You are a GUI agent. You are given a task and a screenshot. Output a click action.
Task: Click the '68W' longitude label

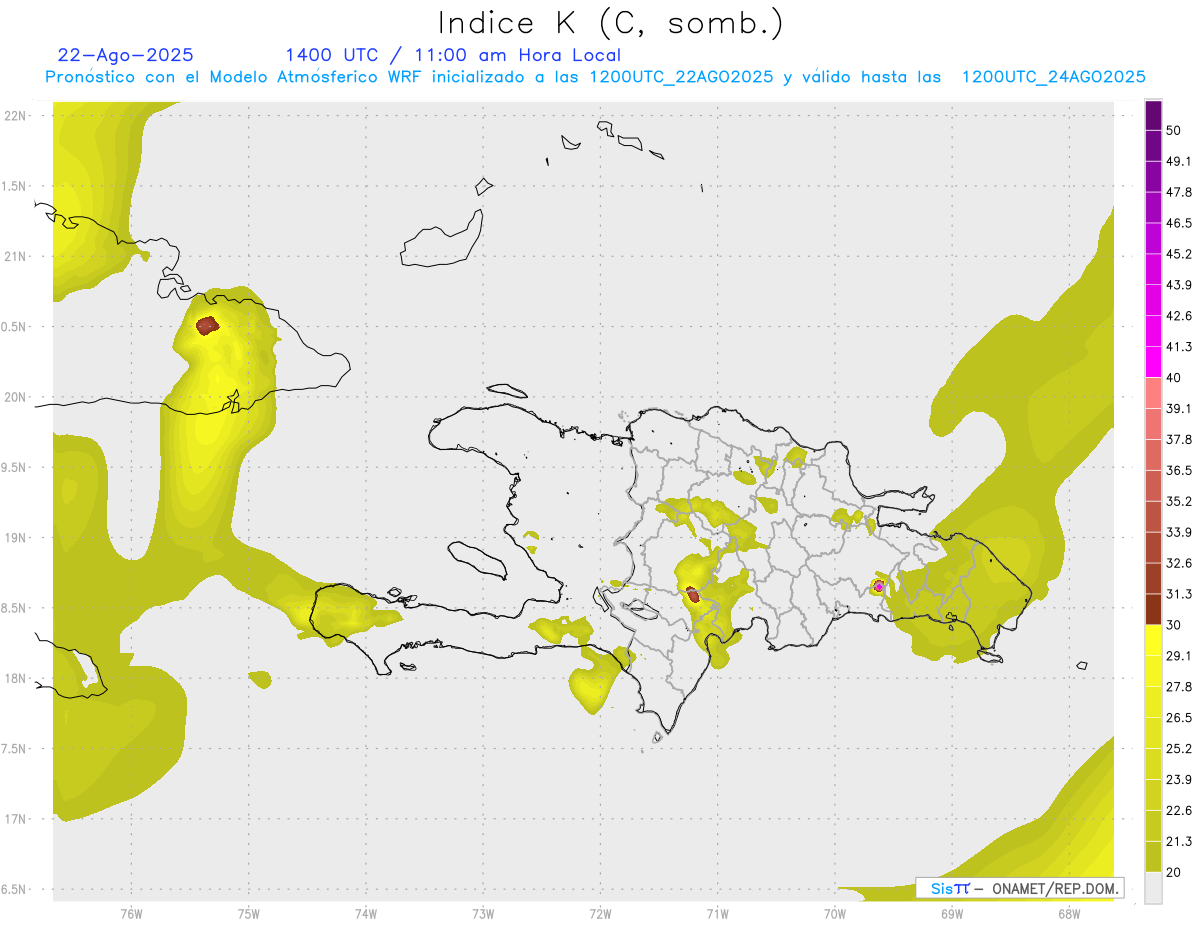(x=1068, y=913)
